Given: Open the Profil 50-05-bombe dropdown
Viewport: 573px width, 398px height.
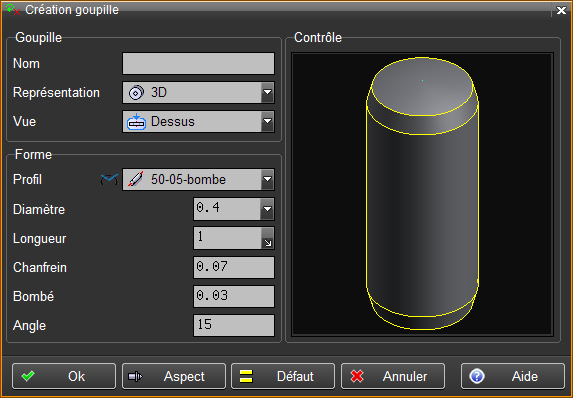Looking at the screenshot, I should pos(267,179).
